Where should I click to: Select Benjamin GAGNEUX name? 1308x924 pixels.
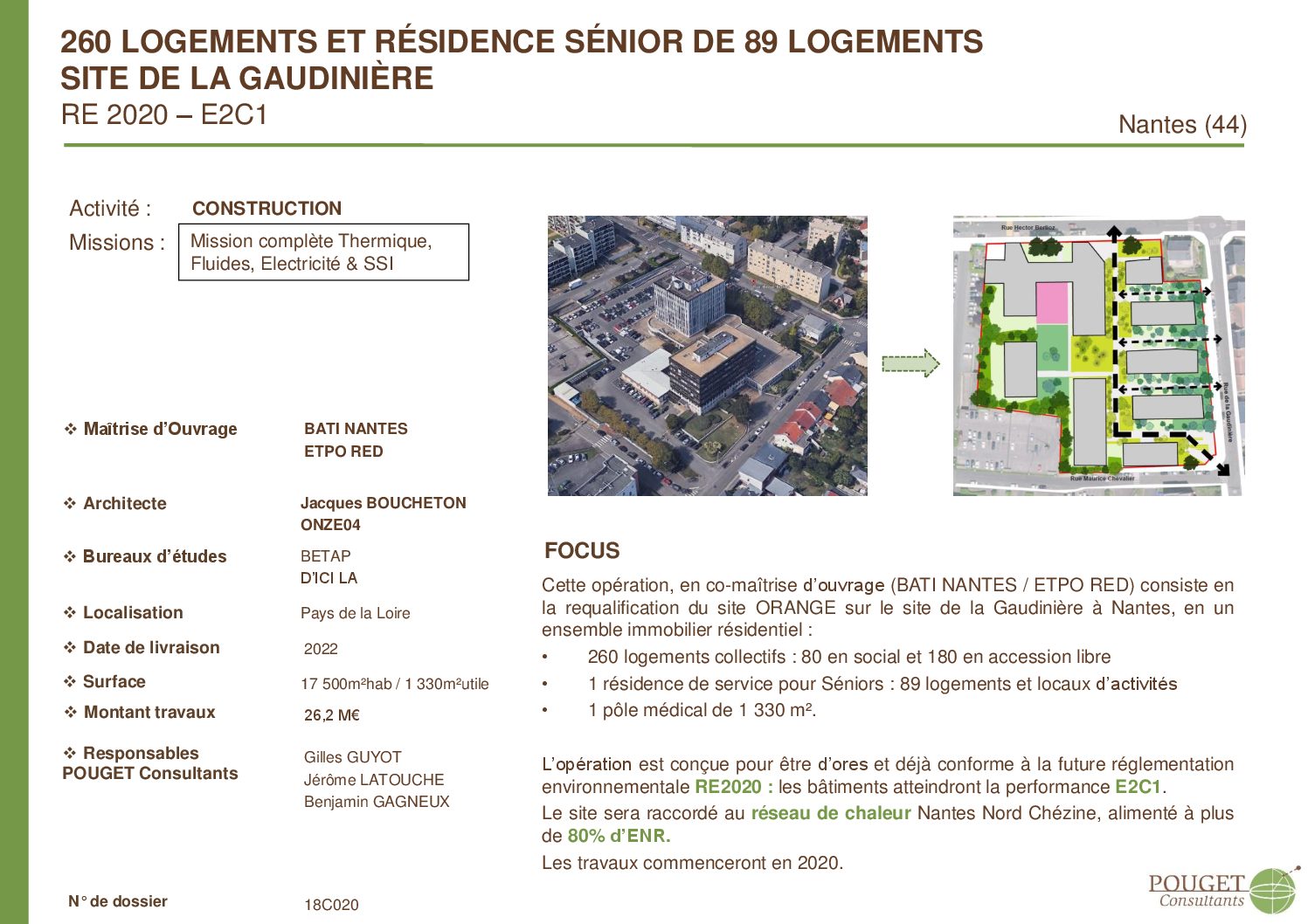tap(377, 802)
